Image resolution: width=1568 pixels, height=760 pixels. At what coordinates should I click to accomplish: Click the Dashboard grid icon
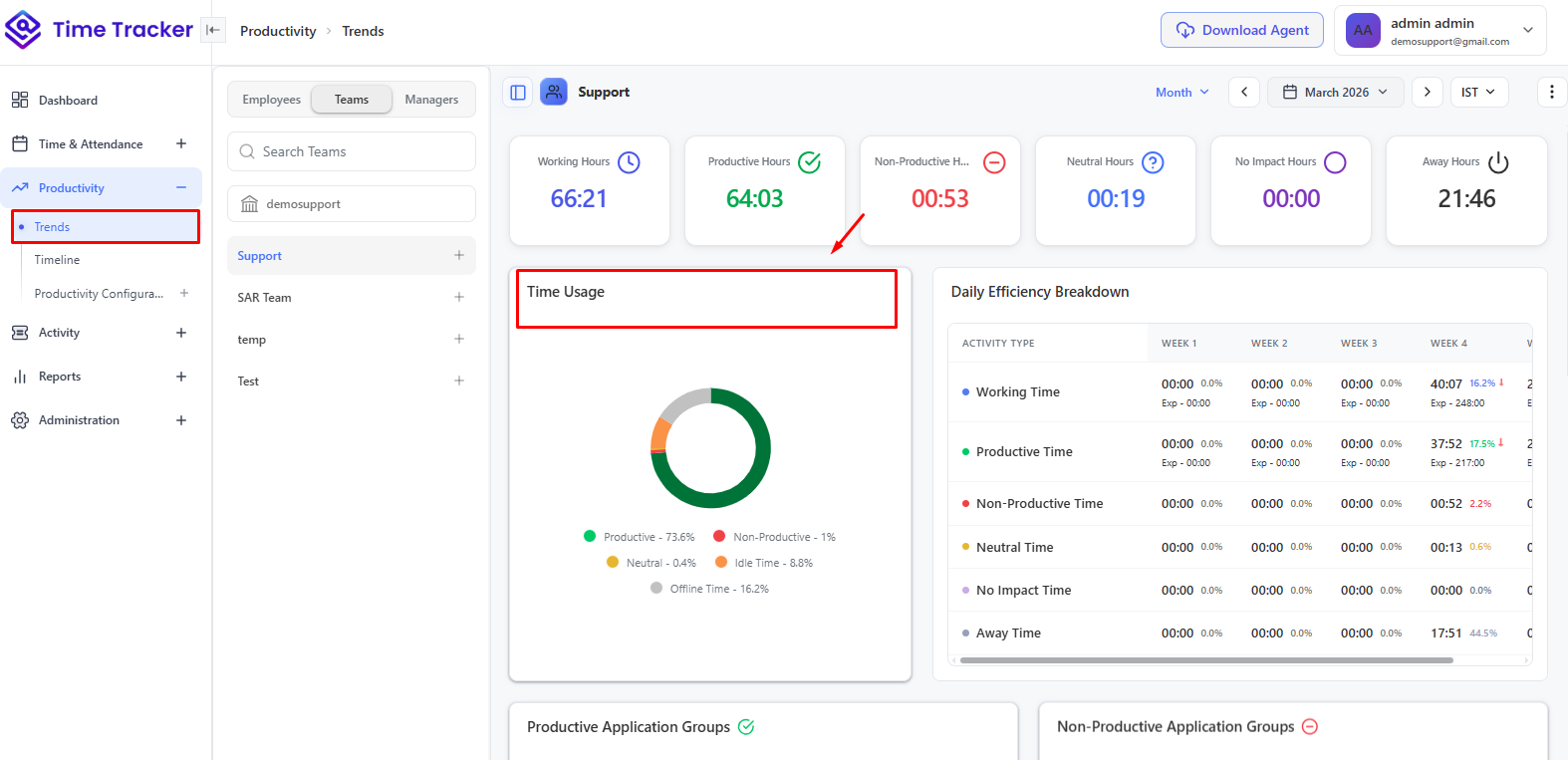[20, 101]
